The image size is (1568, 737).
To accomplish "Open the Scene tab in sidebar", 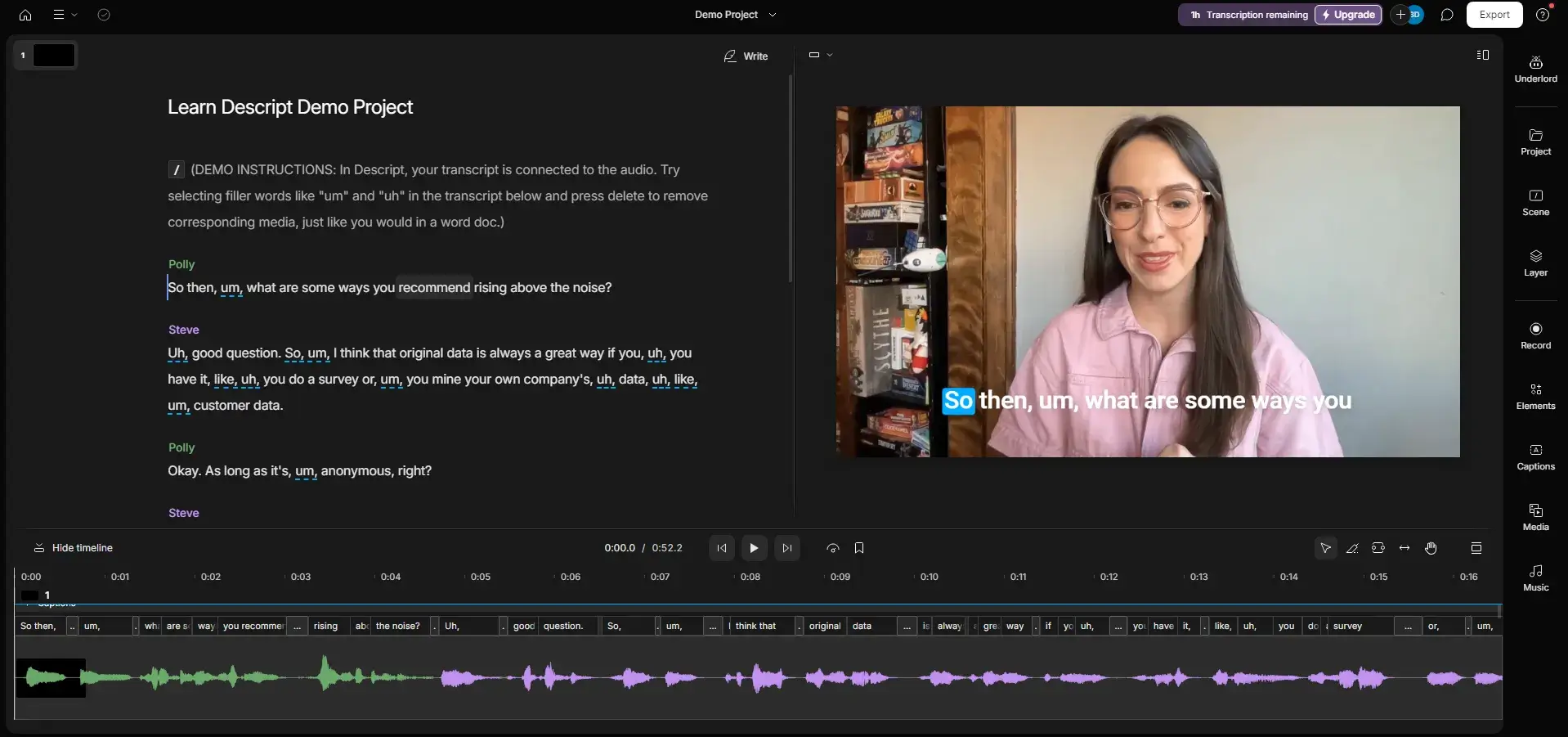I will [1535, 202].
